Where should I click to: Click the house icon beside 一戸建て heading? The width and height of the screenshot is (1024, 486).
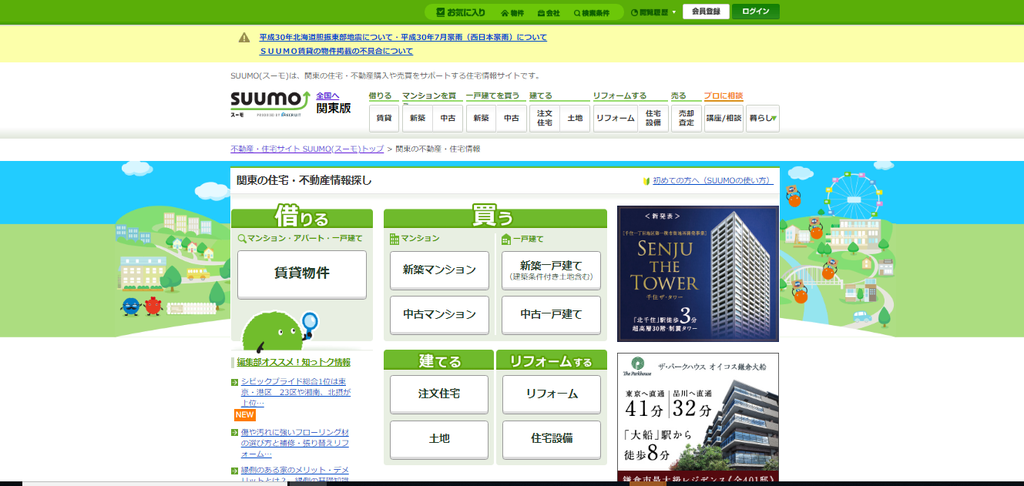click(505, 239)
